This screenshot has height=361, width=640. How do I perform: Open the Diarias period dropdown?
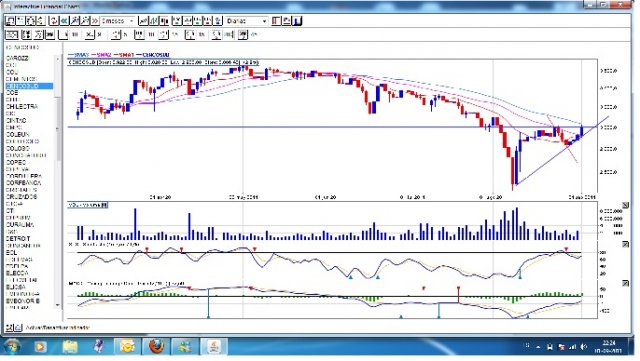247,21
